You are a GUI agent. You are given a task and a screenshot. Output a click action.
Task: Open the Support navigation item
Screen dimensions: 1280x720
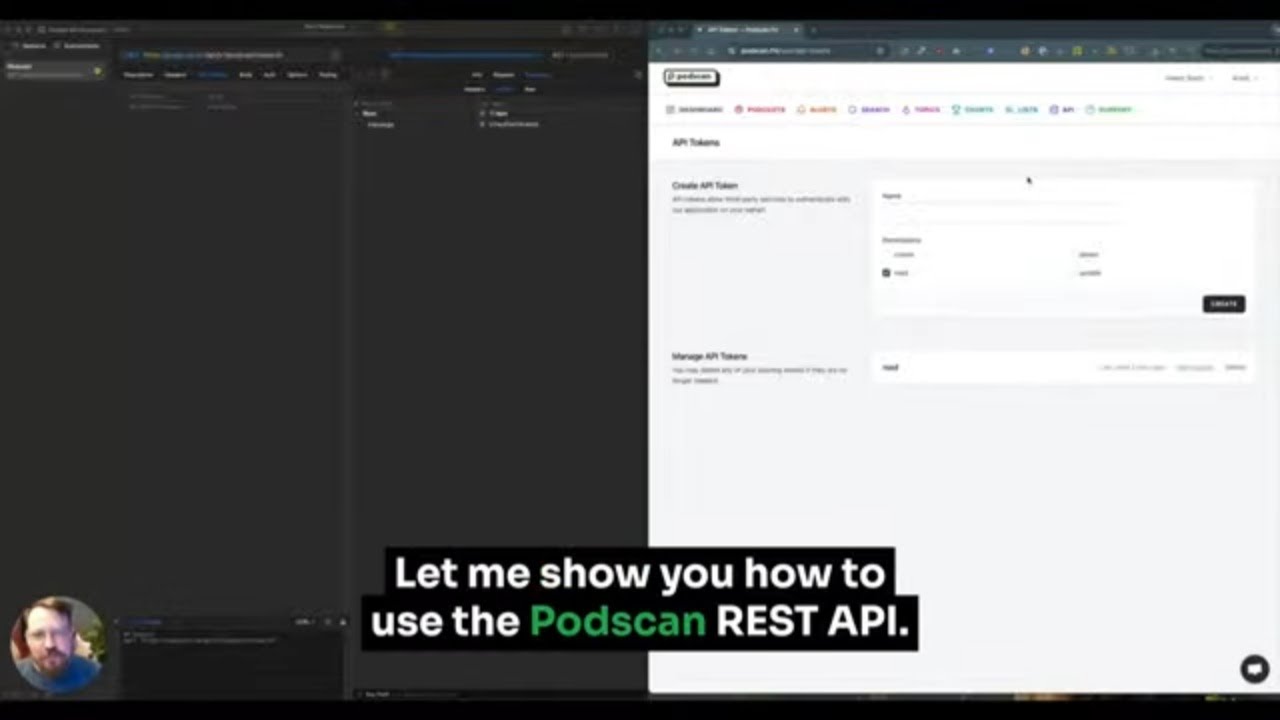[1109, 110]
